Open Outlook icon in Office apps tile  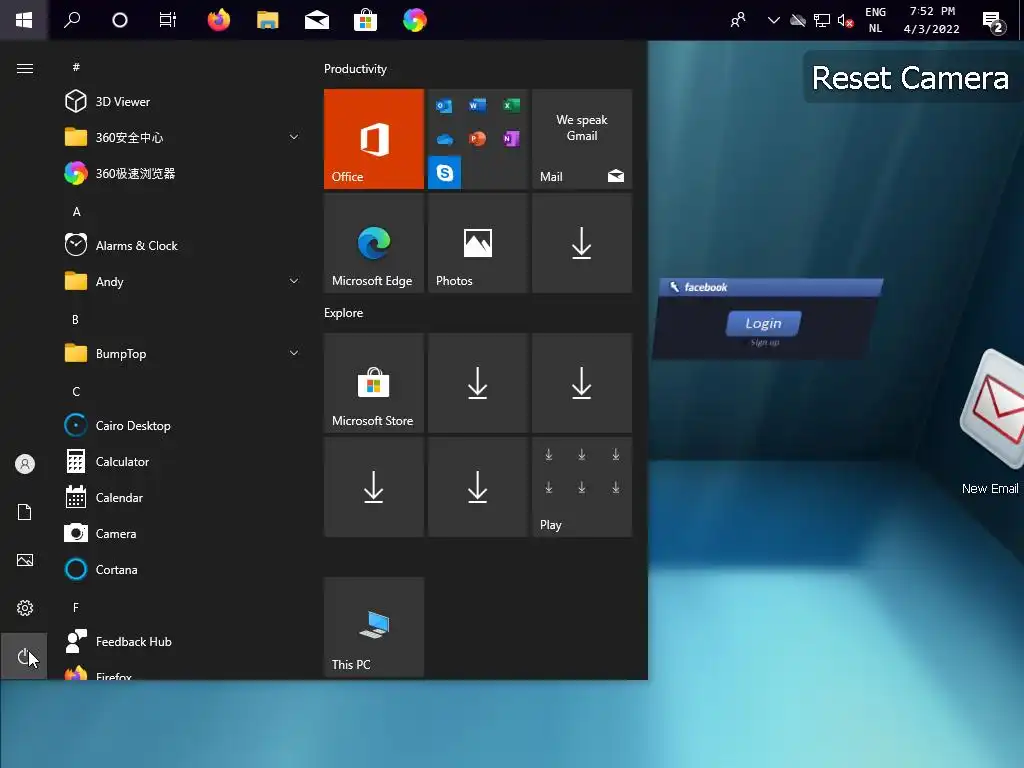tap(444, 106)
